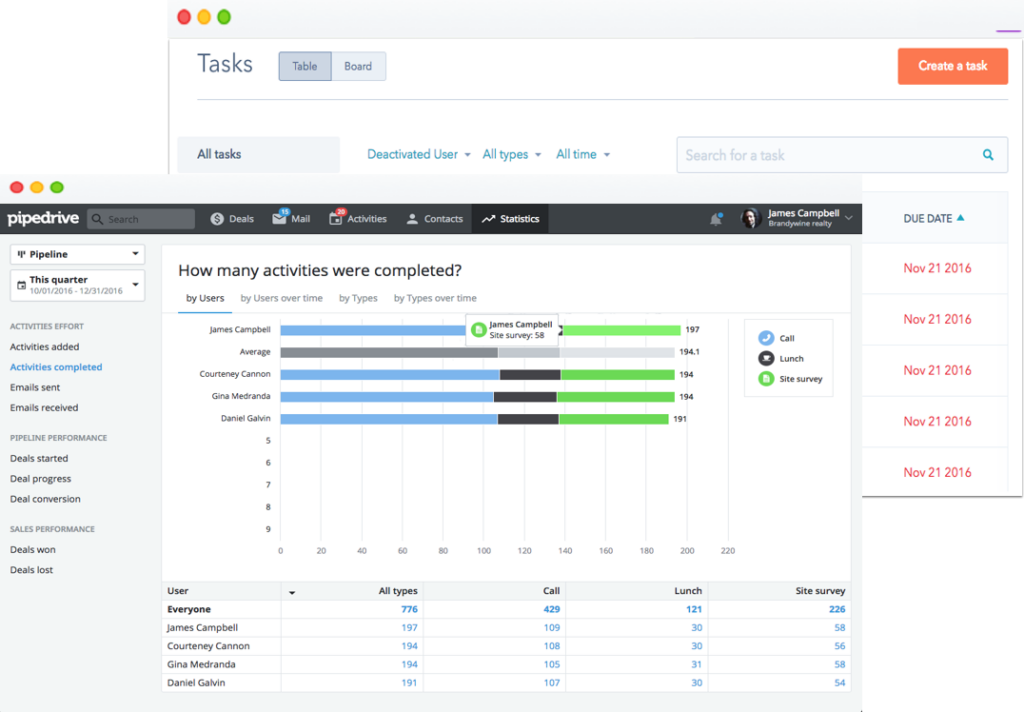Switch Tasks view to Board
This screenshot has width=1024, height=712.
click(x=358, y=66)
